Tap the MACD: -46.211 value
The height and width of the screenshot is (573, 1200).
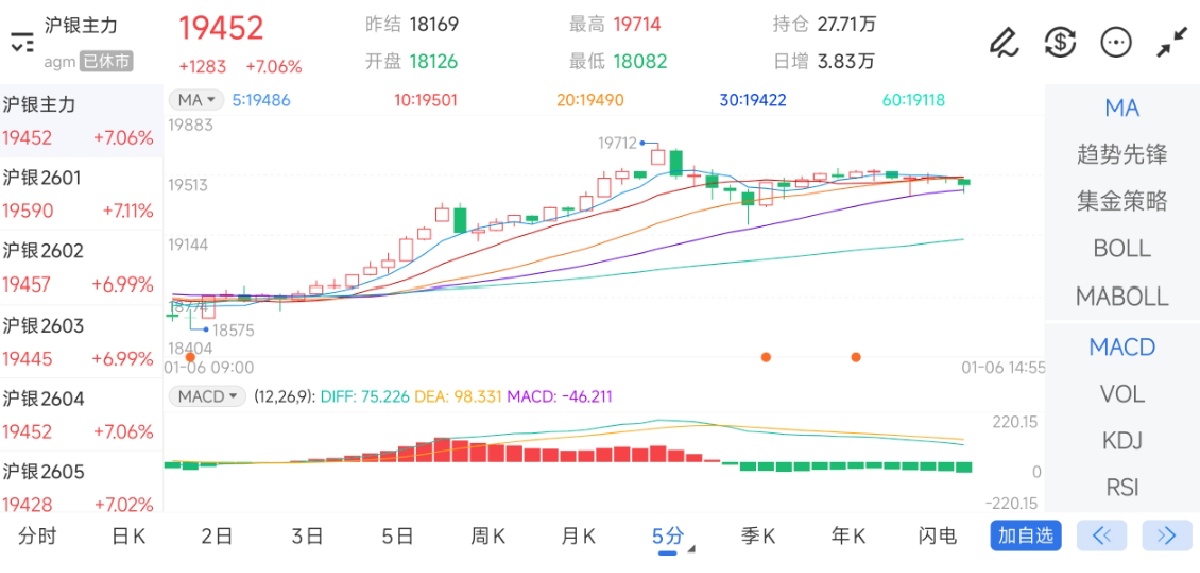[560, 397]
